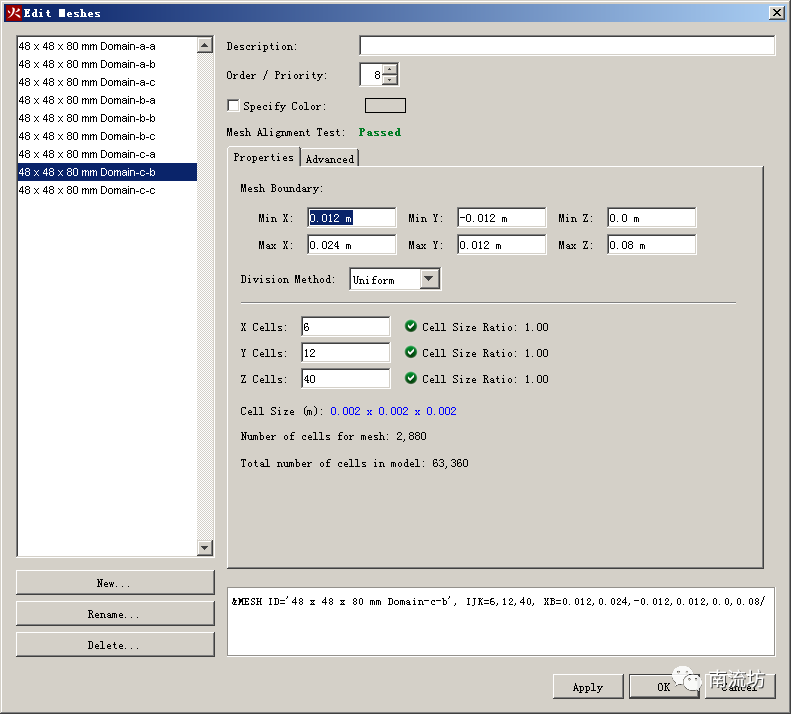Image resolution: width=791 pixels, height=714 pixels.
Task: Click the PyroSim flame icon in title bar
Action: point(13,13)
